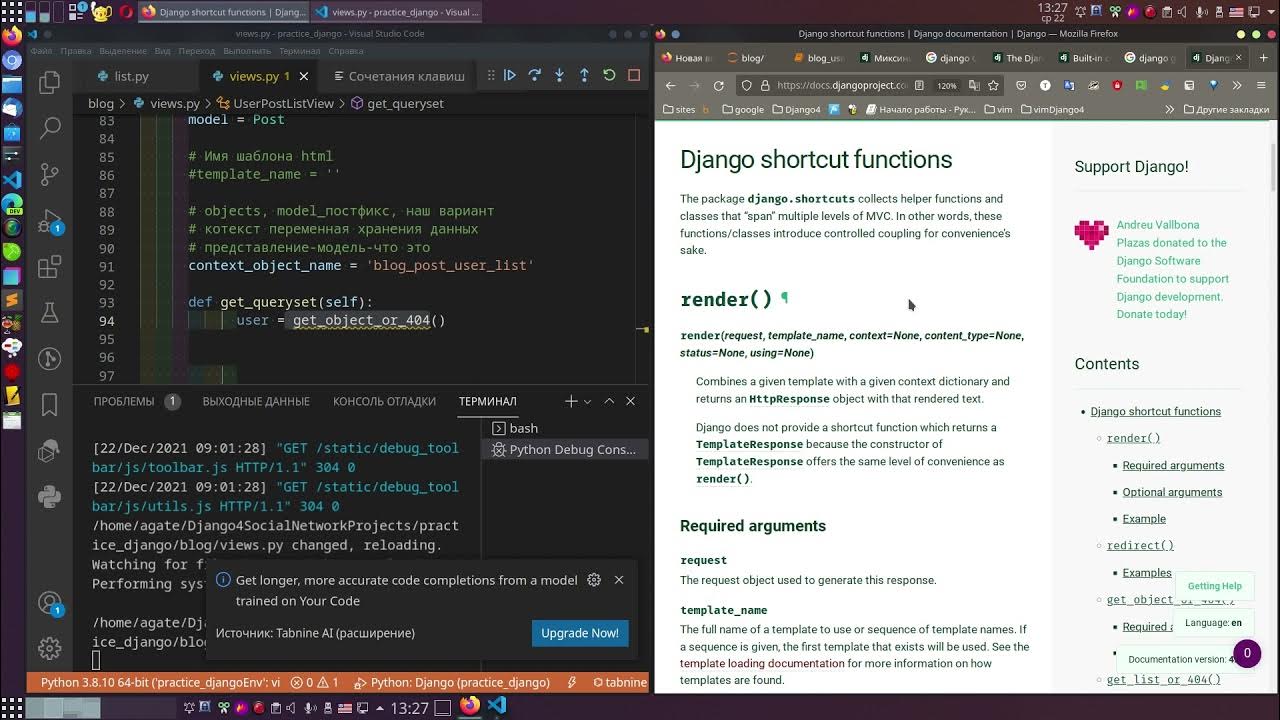Open the Extensions view in VS Code
The image size is (1280, 720).
[x=49, y=267]
